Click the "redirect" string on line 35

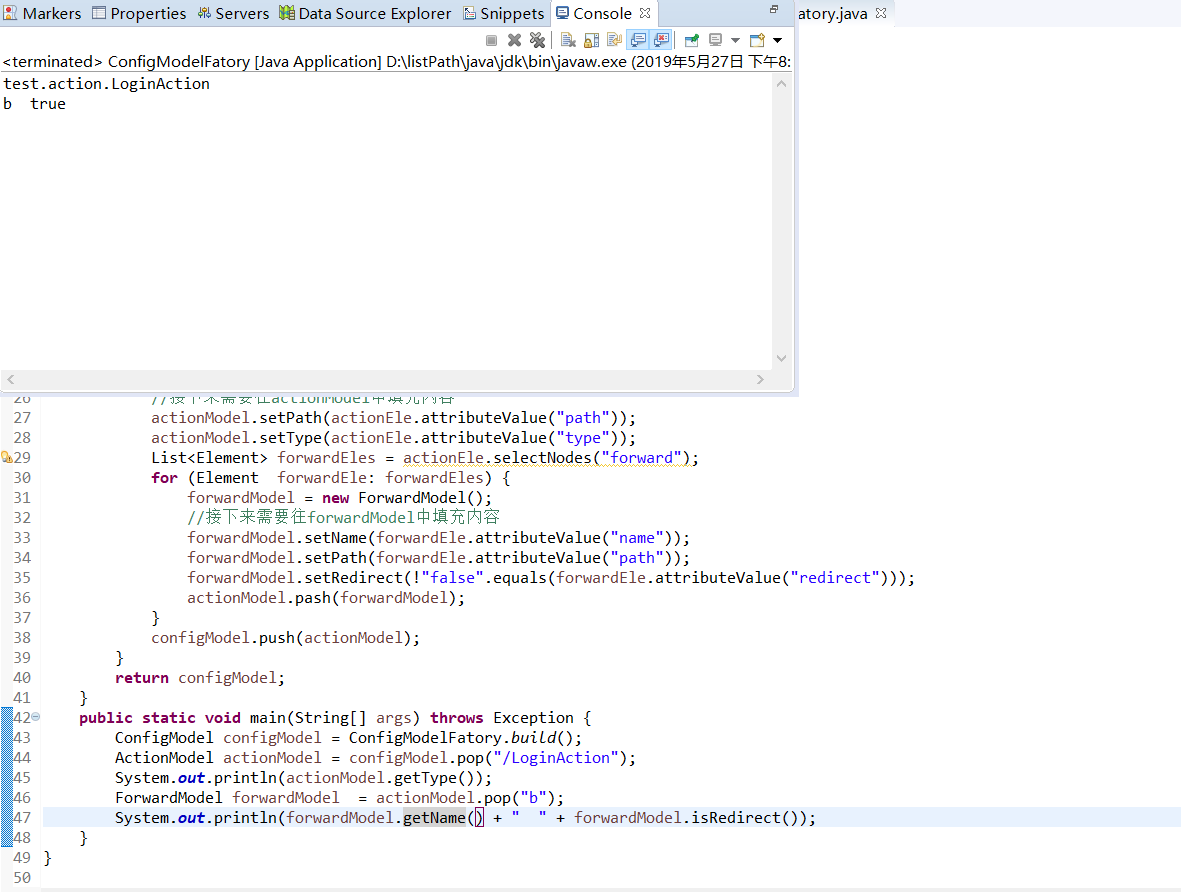(x=835, y=578)
